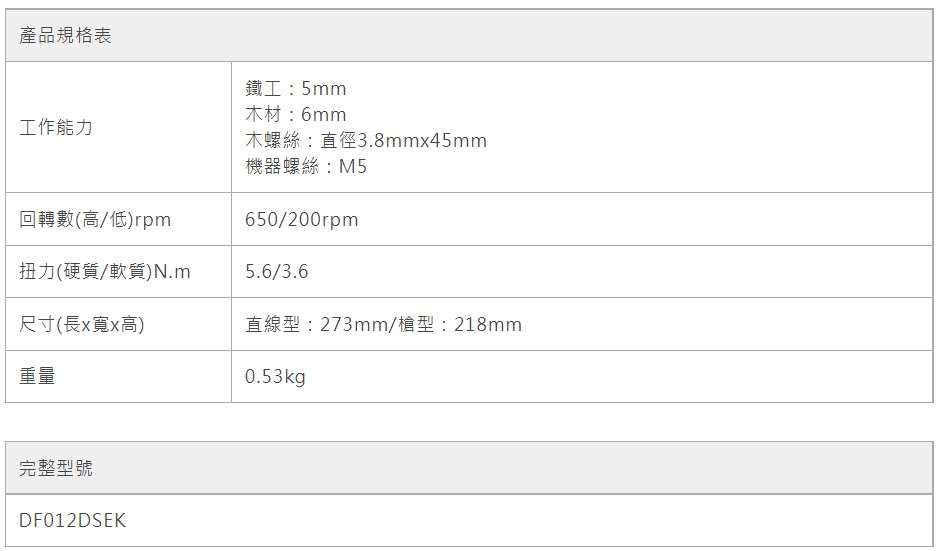Select the 5.6/3.6 torque value

point(277,272)
